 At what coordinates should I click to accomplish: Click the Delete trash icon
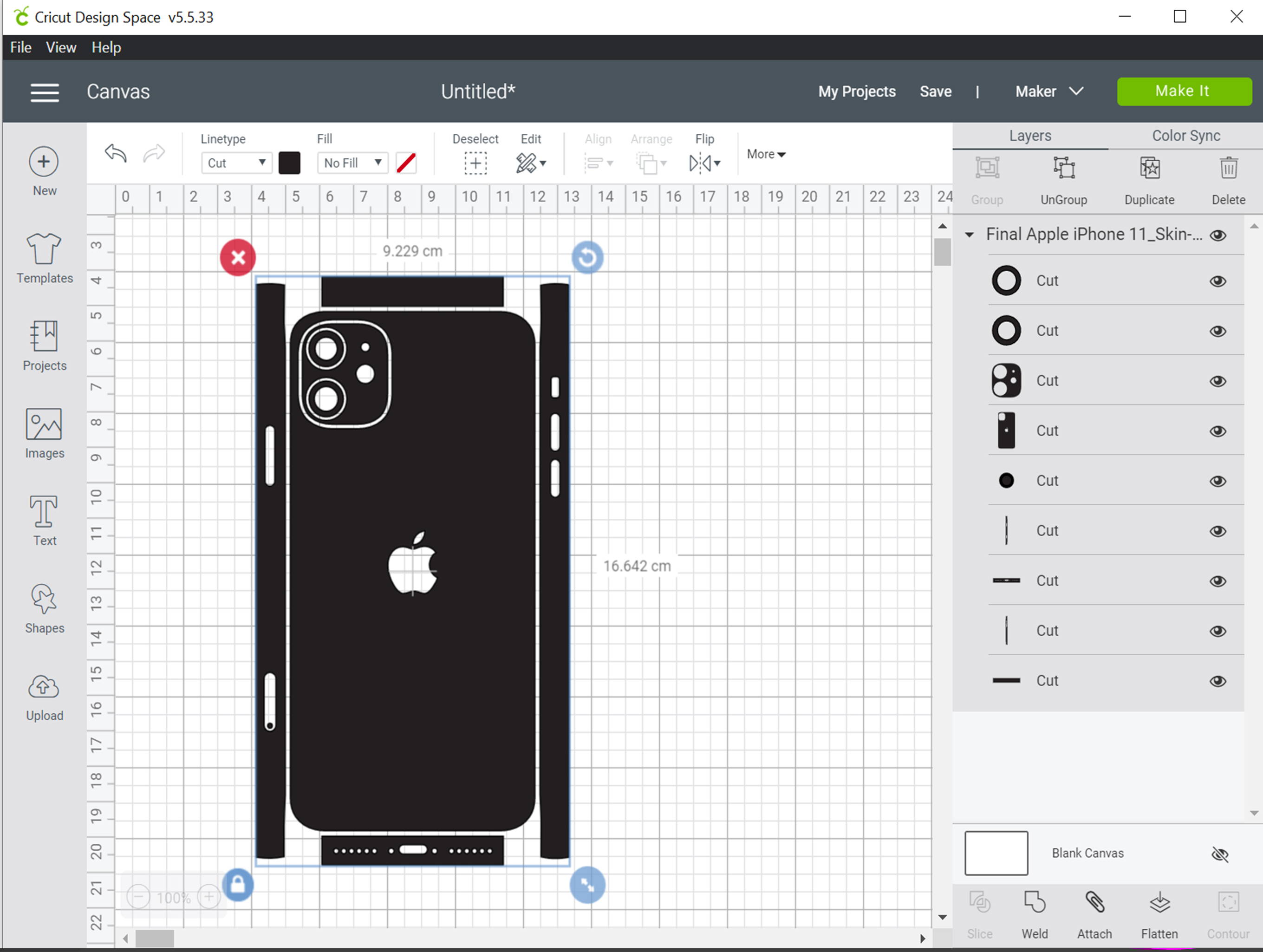pyautogui.click(x=1229, y=169)
